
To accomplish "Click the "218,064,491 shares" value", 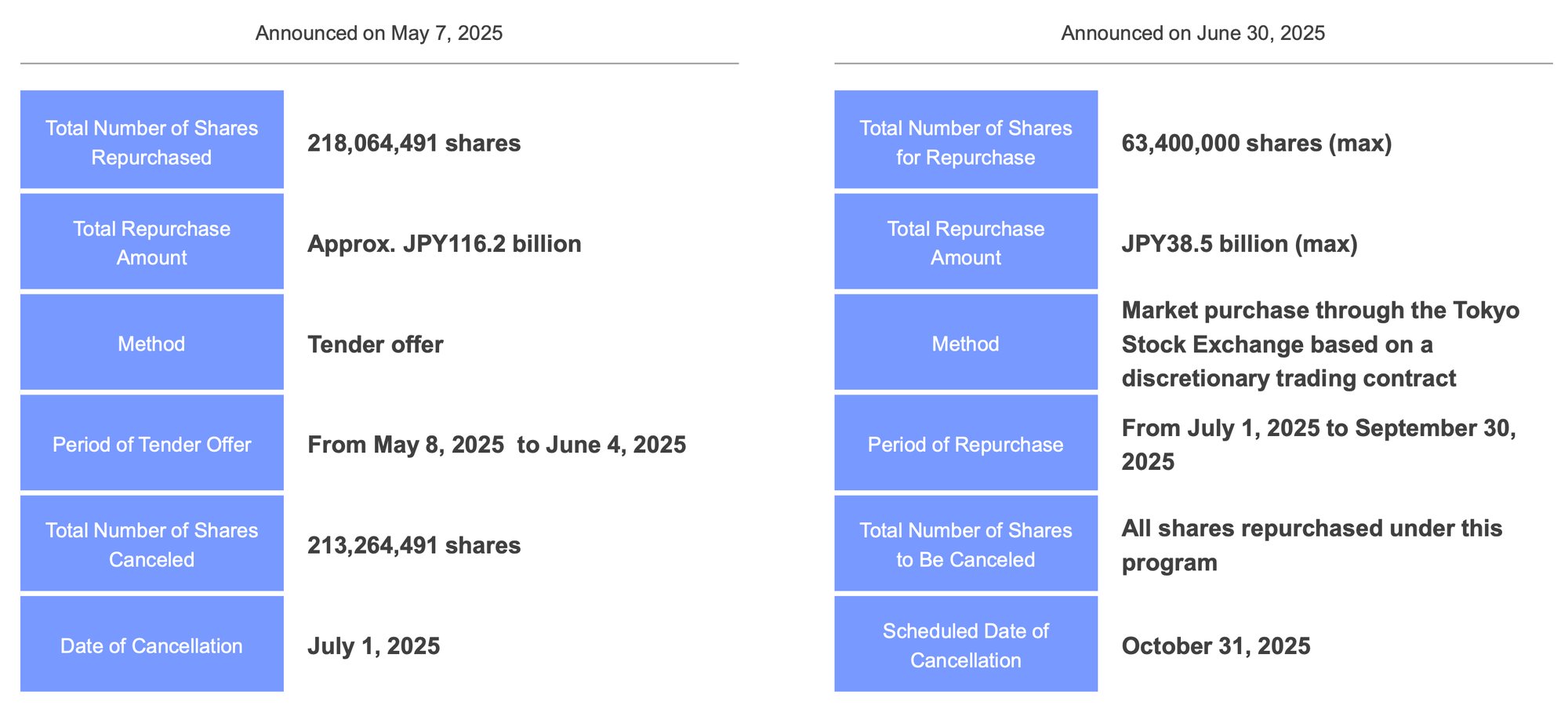I will 414,144.
